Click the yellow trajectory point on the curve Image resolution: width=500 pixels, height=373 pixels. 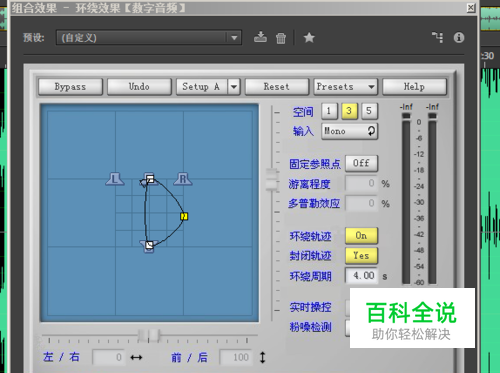[184, 216]
